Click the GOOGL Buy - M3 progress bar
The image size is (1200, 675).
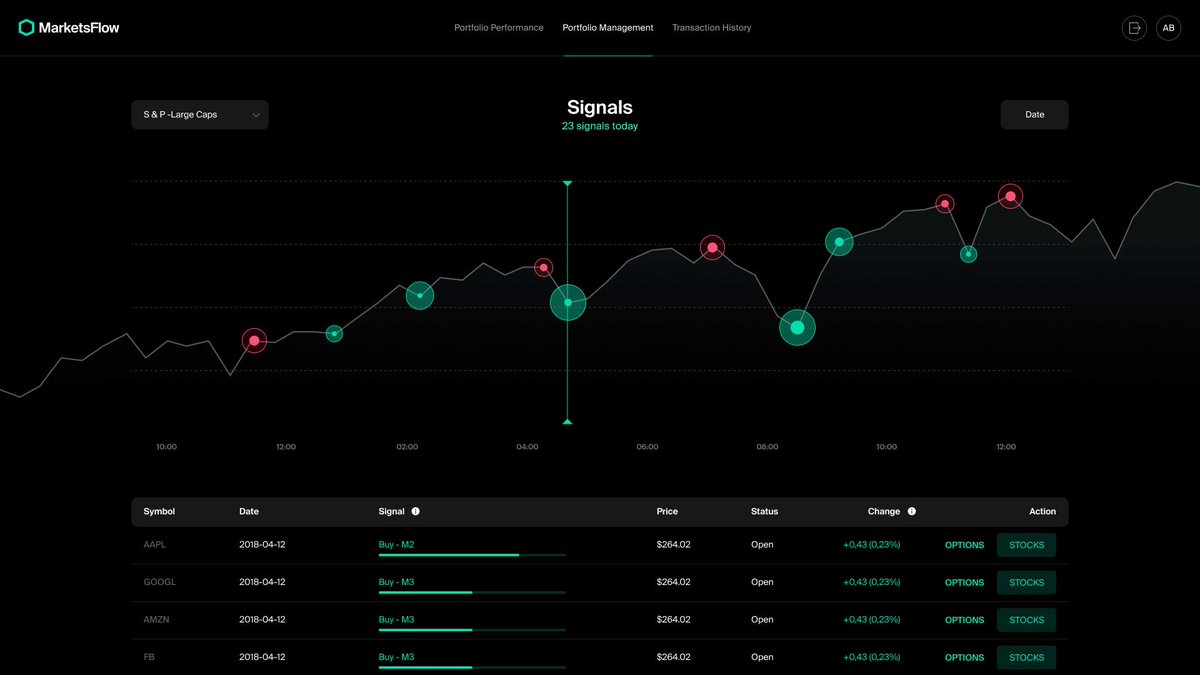tap(472, 592)
